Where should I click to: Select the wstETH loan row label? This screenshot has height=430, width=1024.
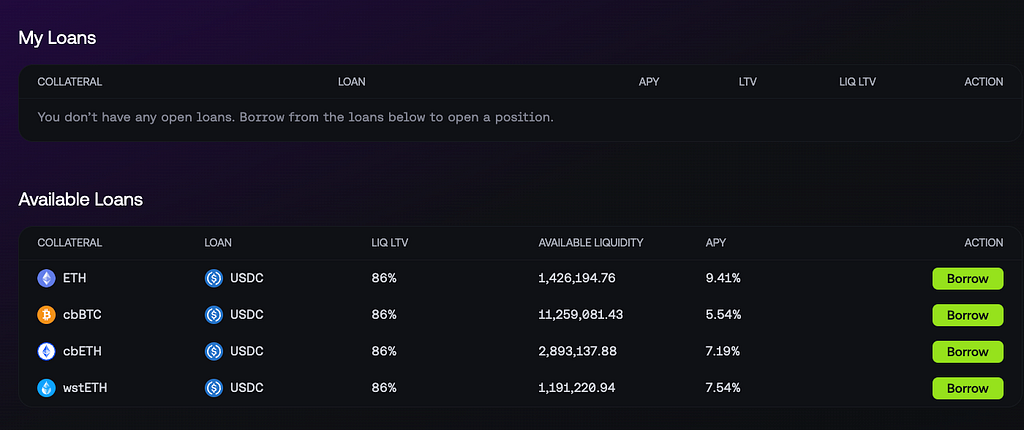[85, 388]
